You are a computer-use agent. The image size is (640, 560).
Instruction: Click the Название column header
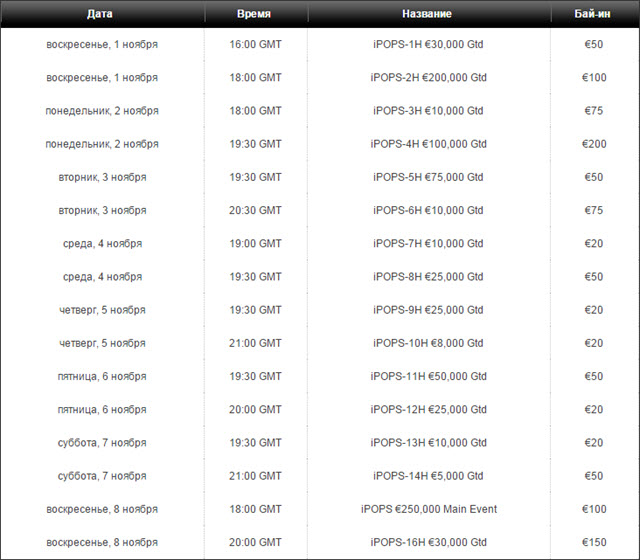click(x=427, y=14)
